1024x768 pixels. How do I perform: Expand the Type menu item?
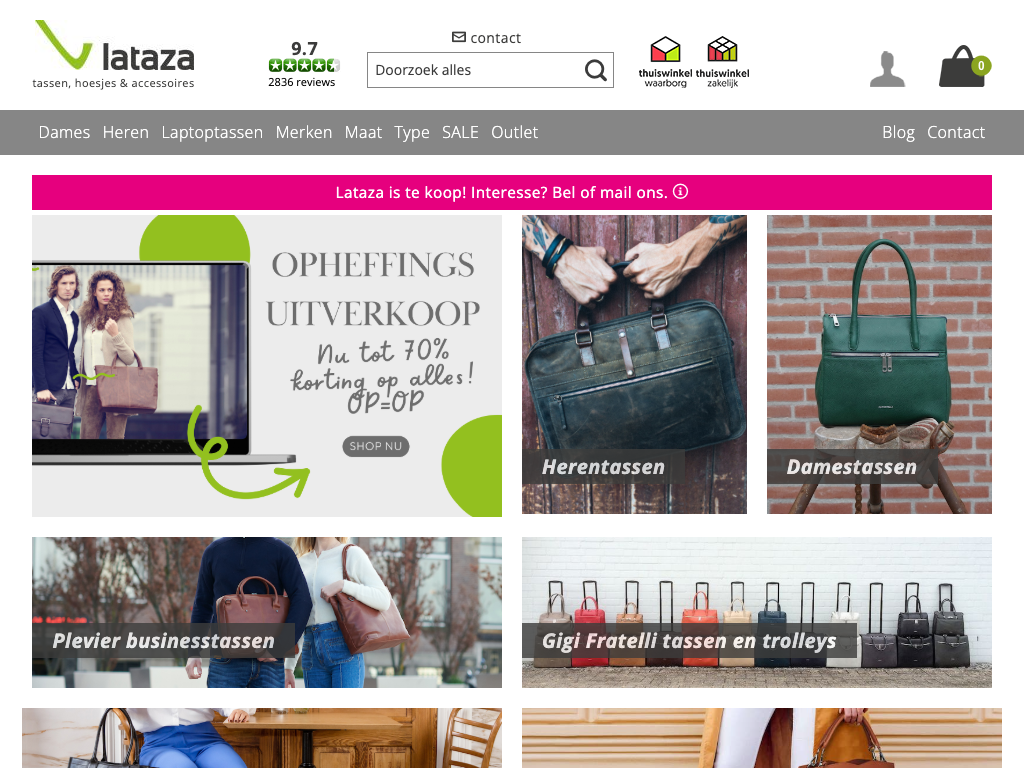click(x=411, y=133)
